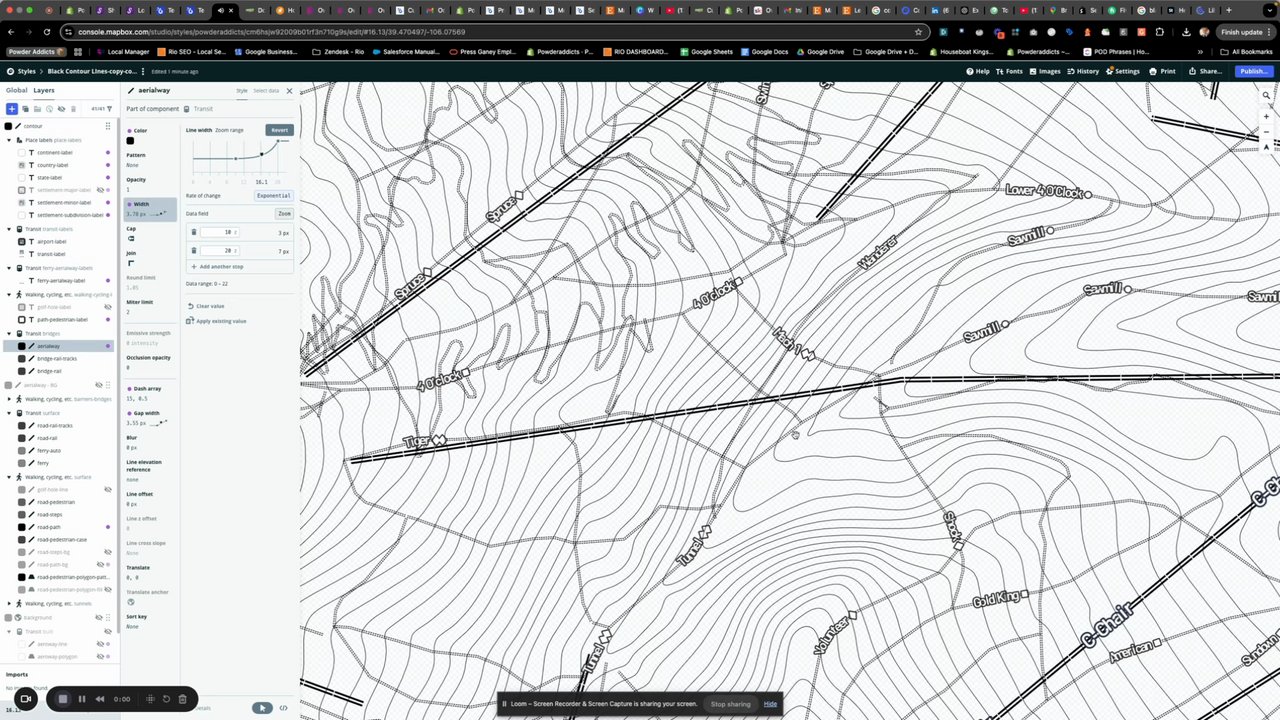This screenshot has width=1280, height=720.
Task: Stop the Loom recording
Action: (x=62, y=699)
